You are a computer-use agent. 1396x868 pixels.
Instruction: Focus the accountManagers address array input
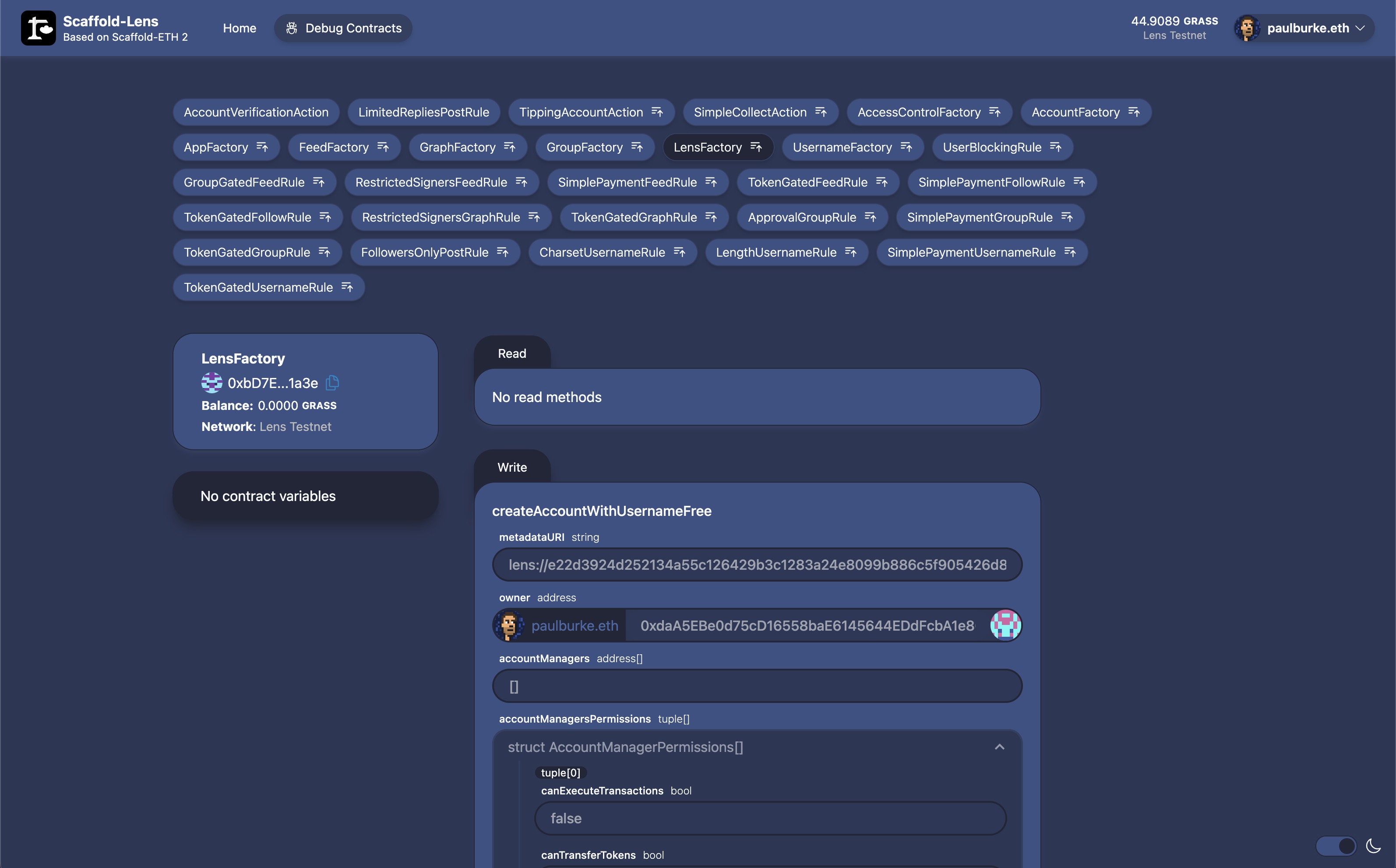click(x=757, y=686)
